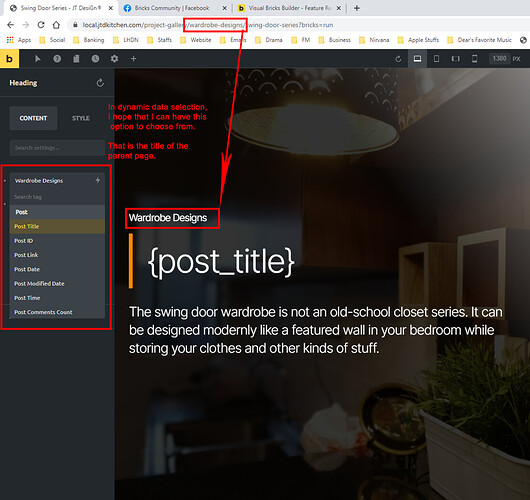Image resolution: width=530 pixels, height=500 pixels.
Task: Open the pages icon in toolbar
Action: pos(76,59)
